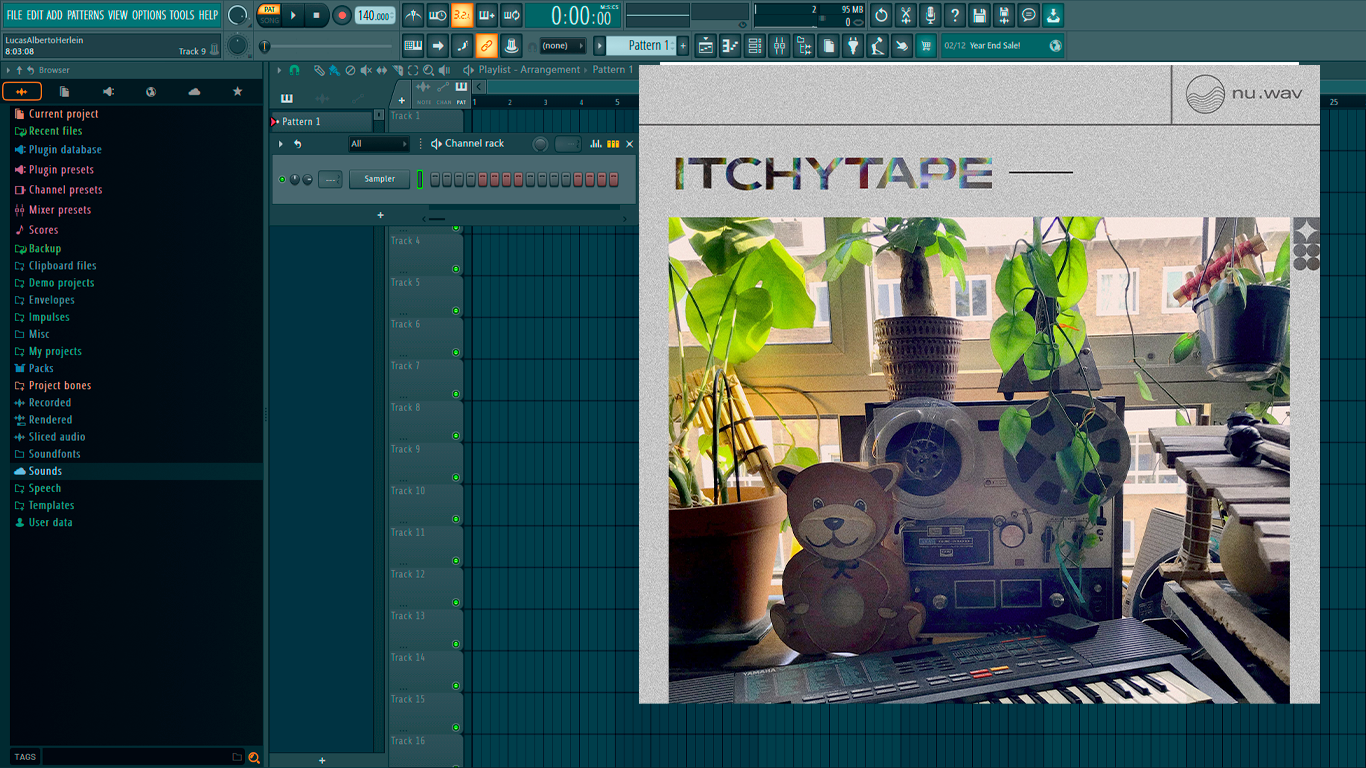Screen dimensions: 1366x768
Task: Toggle Channel rack step/piano roll view icon
Action: click(x=613, y=144)
